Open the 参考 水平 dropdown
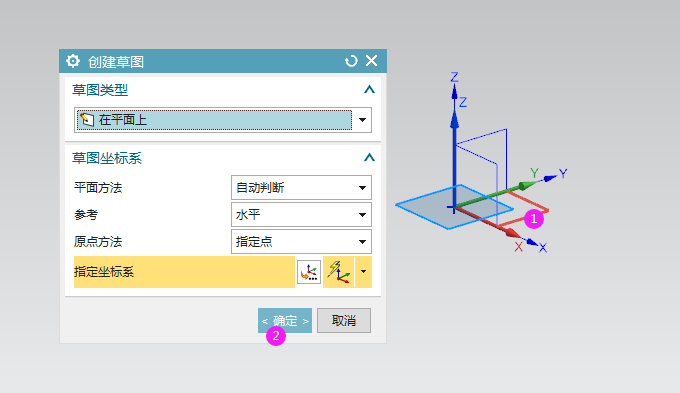This screenshot has width=680, height=393. tap(301, 214)
